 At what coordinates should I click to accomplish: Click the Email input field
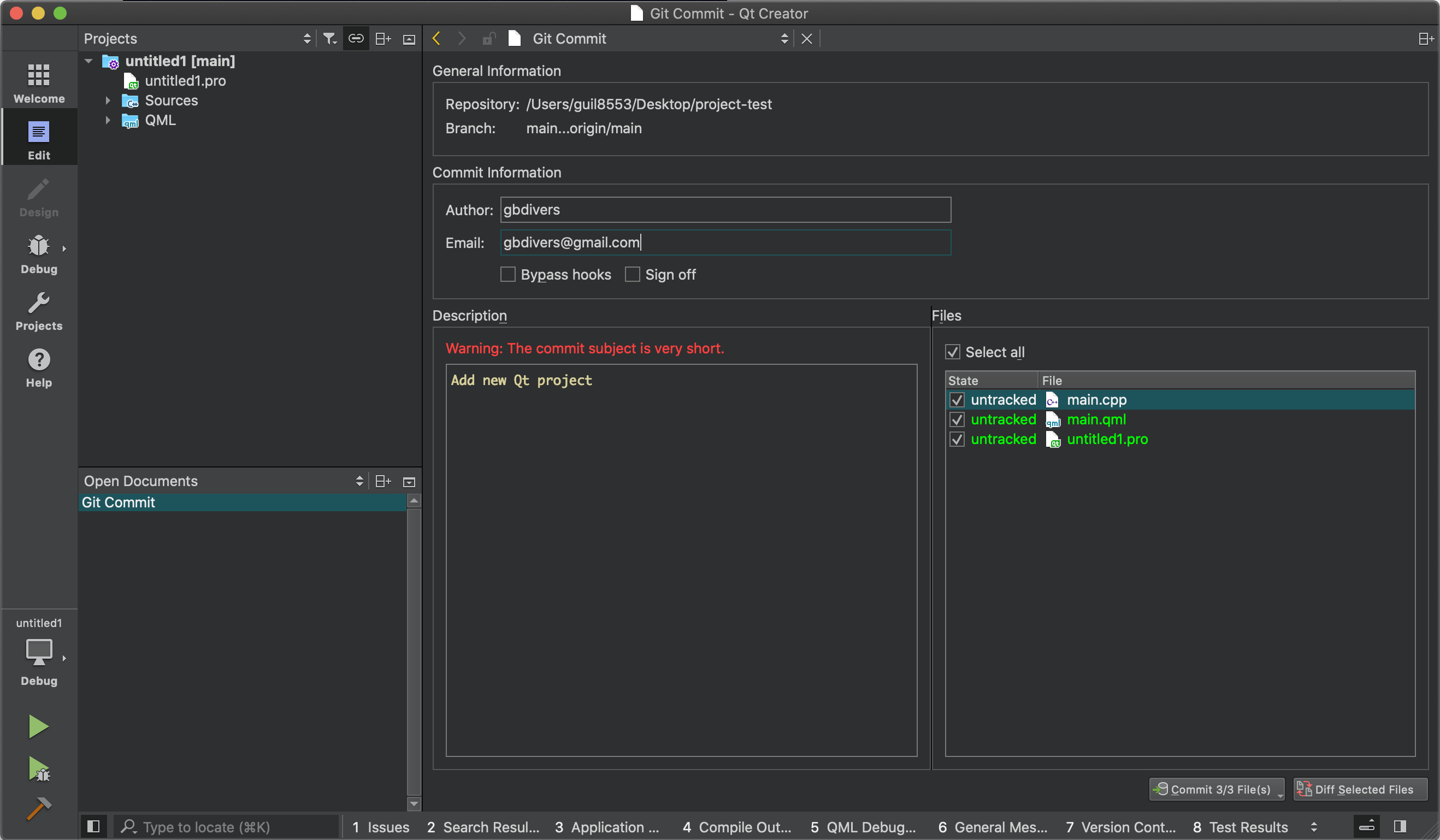725,242
